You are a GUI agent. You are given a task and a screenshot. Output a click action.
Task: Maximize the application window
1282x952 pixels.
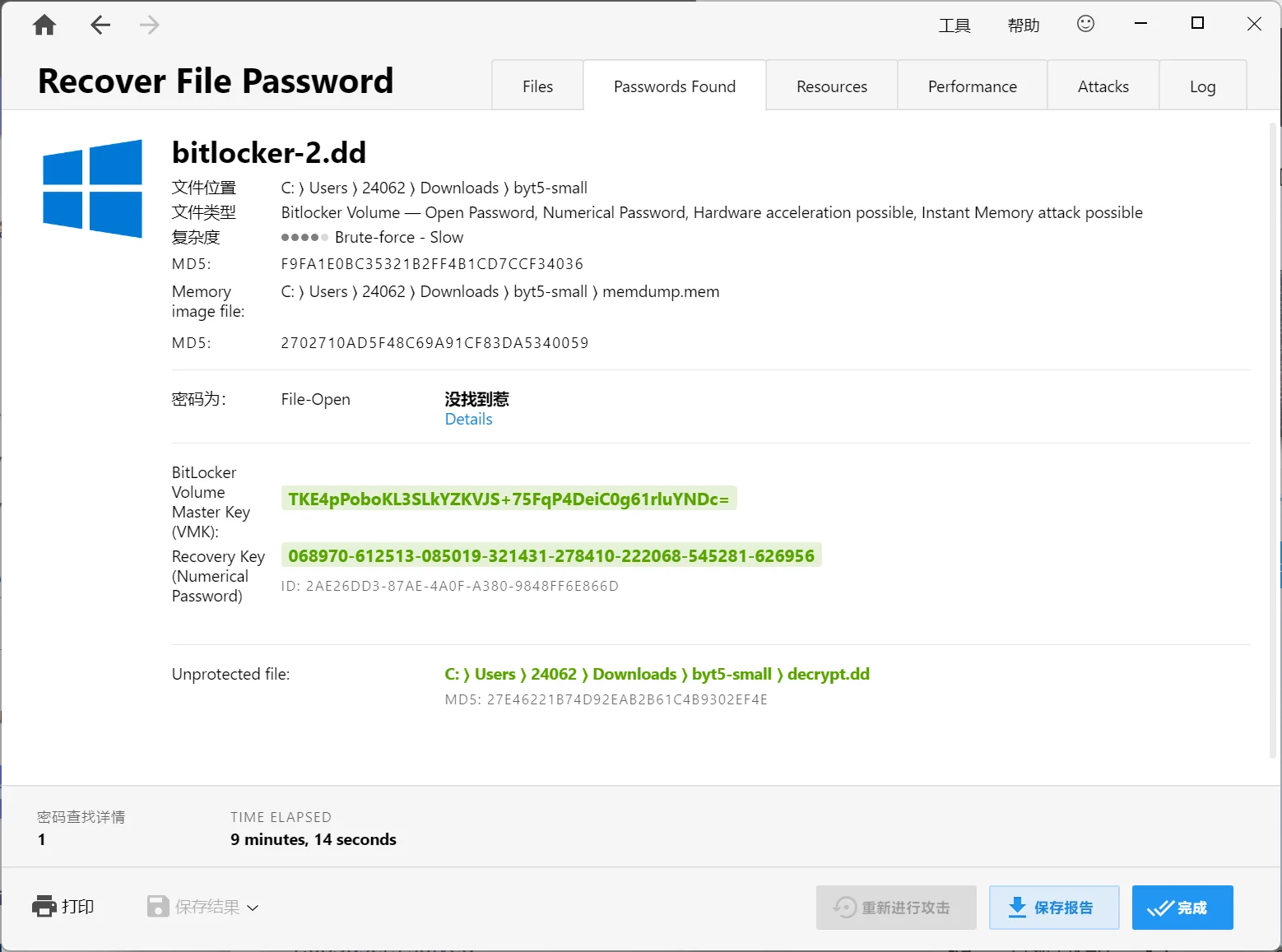pos(1198,24)
